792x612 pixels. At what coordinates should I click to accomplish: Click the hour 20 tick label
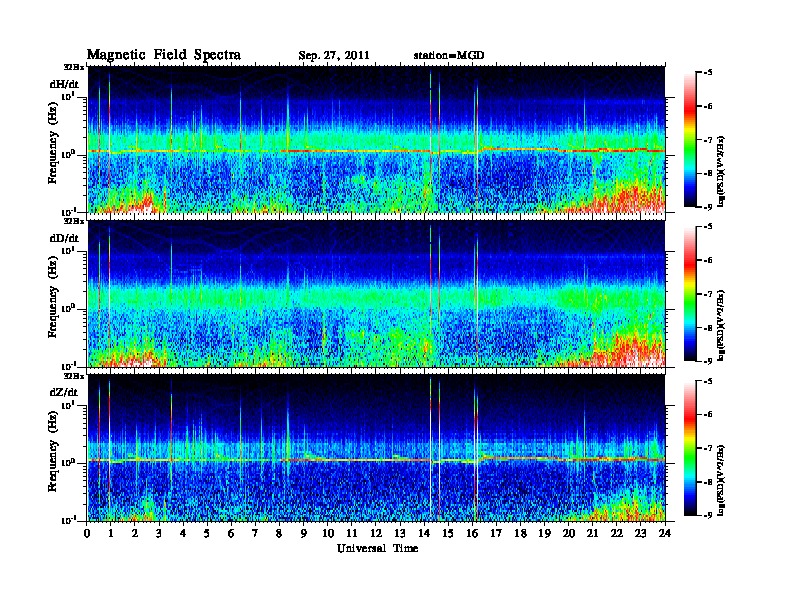coord(569,534)
